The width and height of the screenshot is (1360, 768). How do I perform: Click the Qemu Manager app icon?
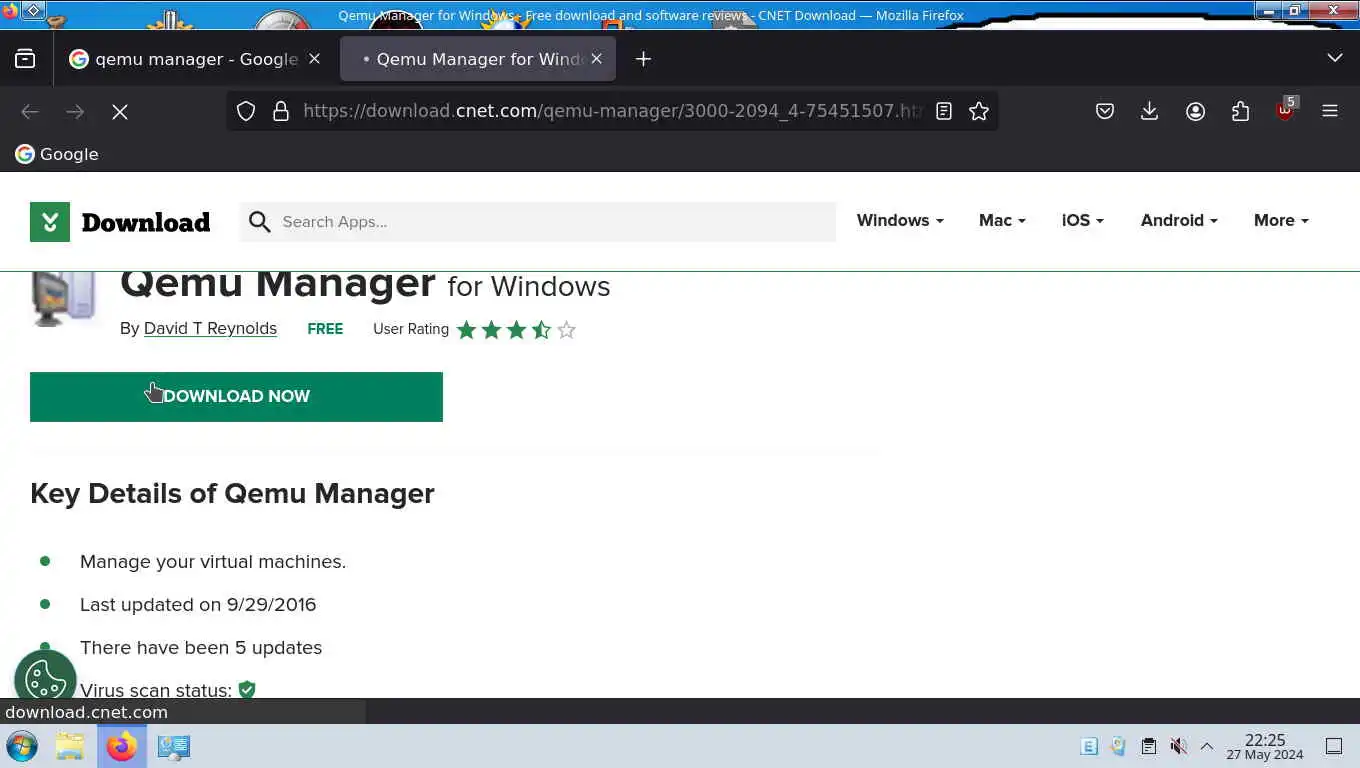tap(65, 298)
